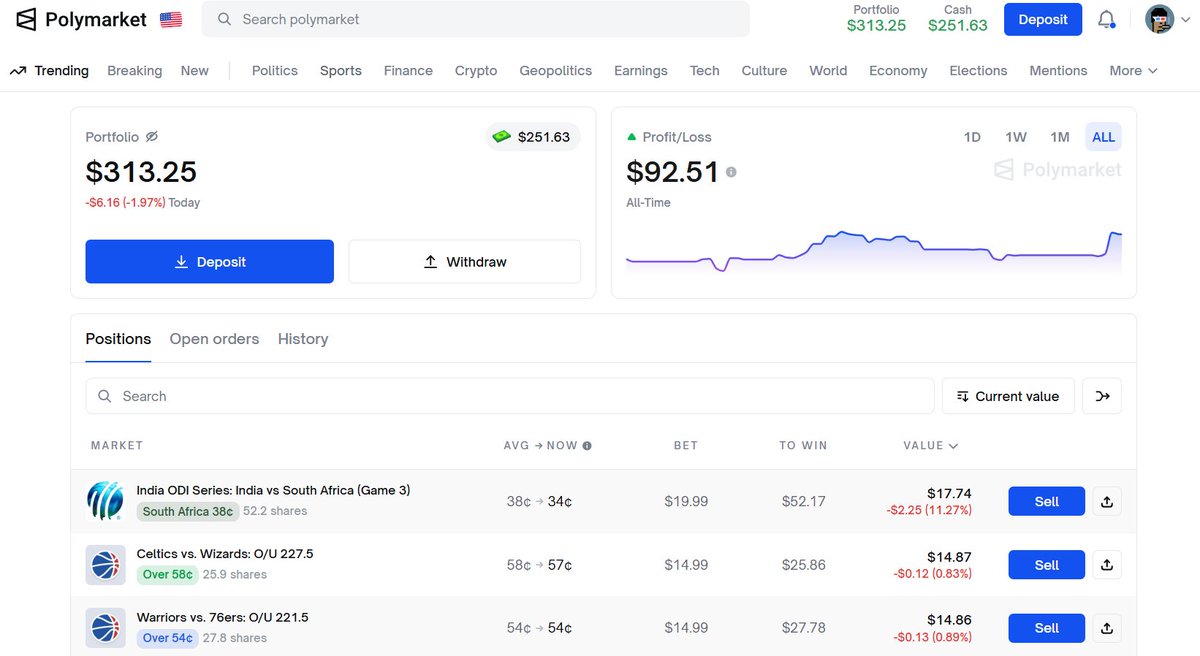Open Celtics vs. Wizards O/U 227.5 market
The image size is (1200, 656).
(225, 553)
